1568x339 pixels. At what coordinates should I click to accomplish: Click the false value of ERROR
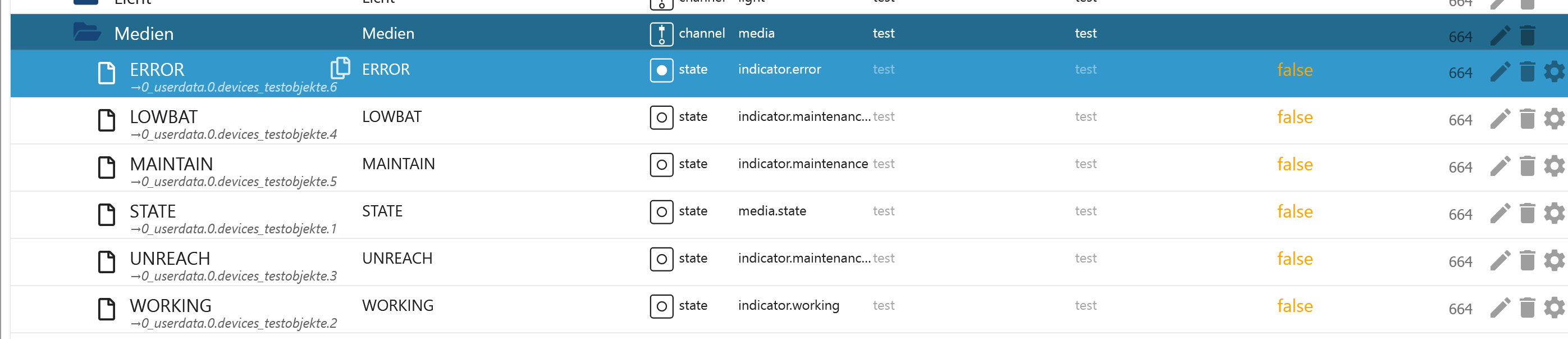pyautogui.click(x=1294, y=70)
